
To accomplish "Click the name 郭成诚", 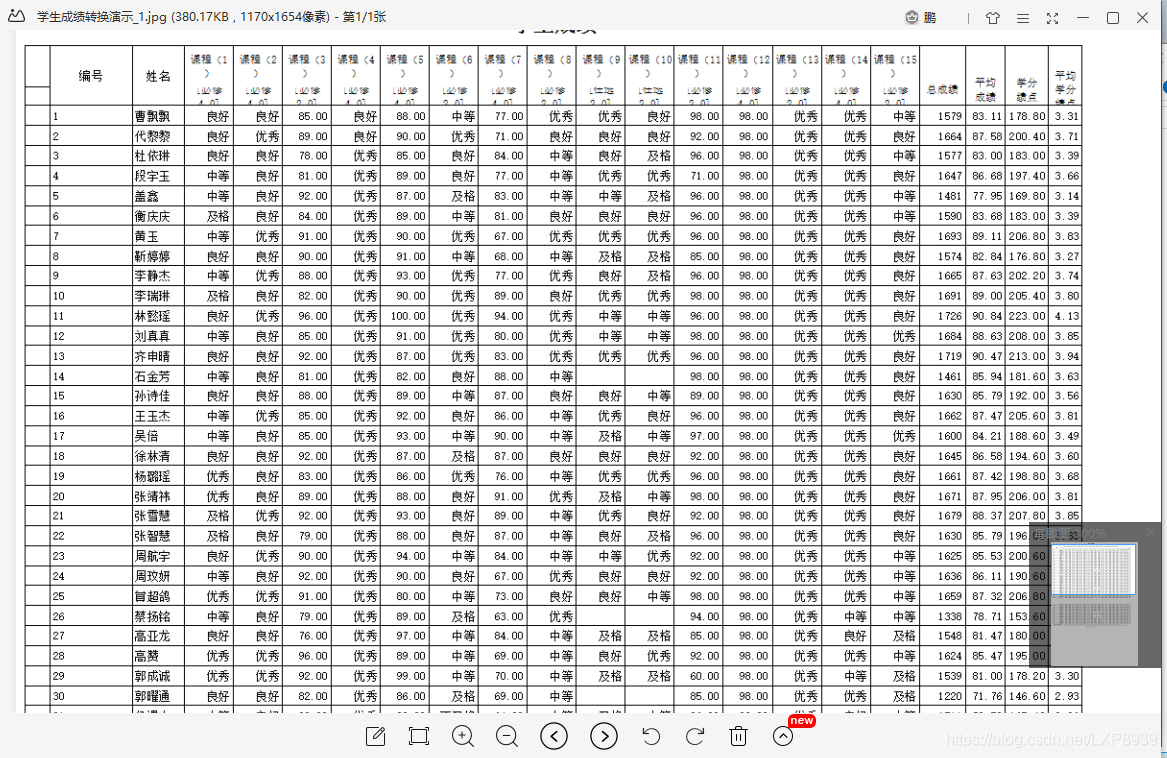I will (153, 676).
